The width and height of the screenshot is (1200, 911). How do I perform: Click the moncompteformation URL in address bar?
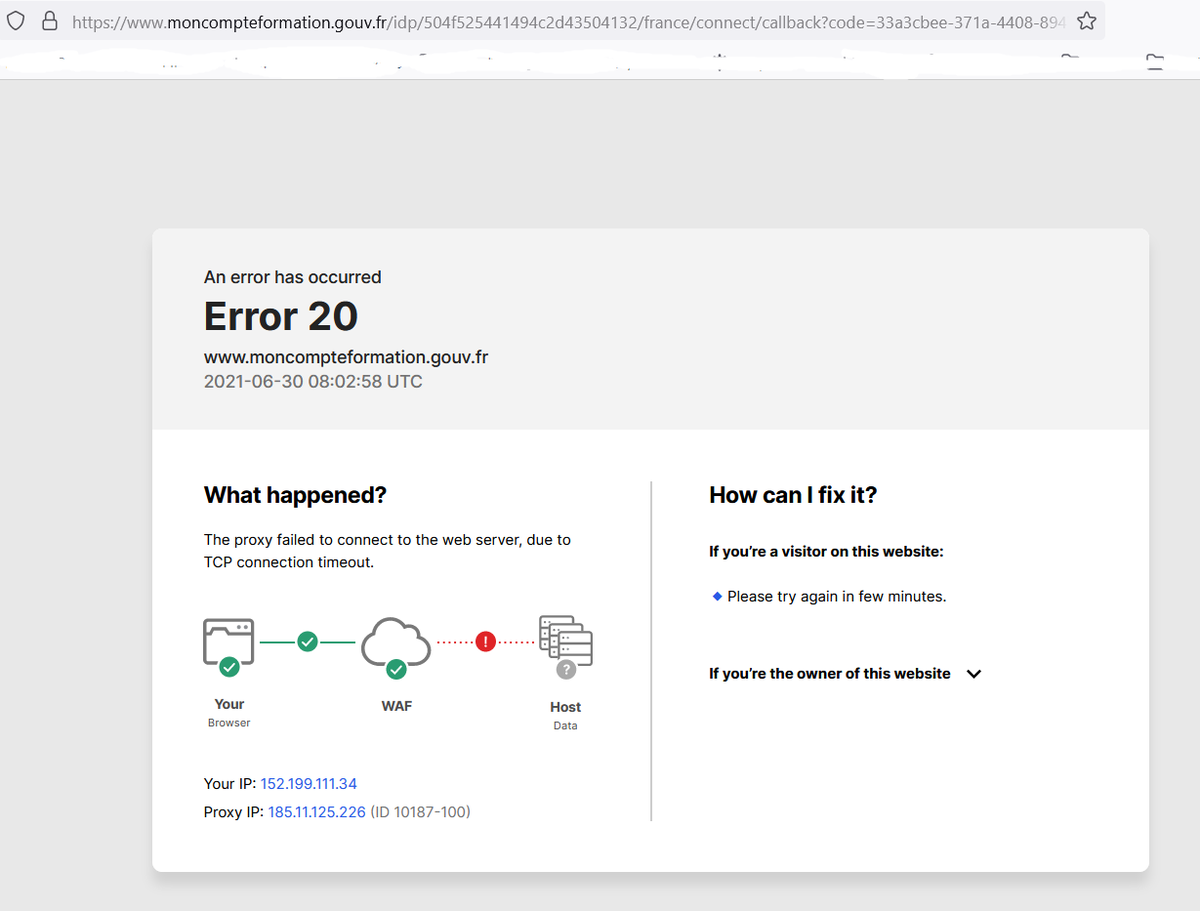tap(567, 21)
